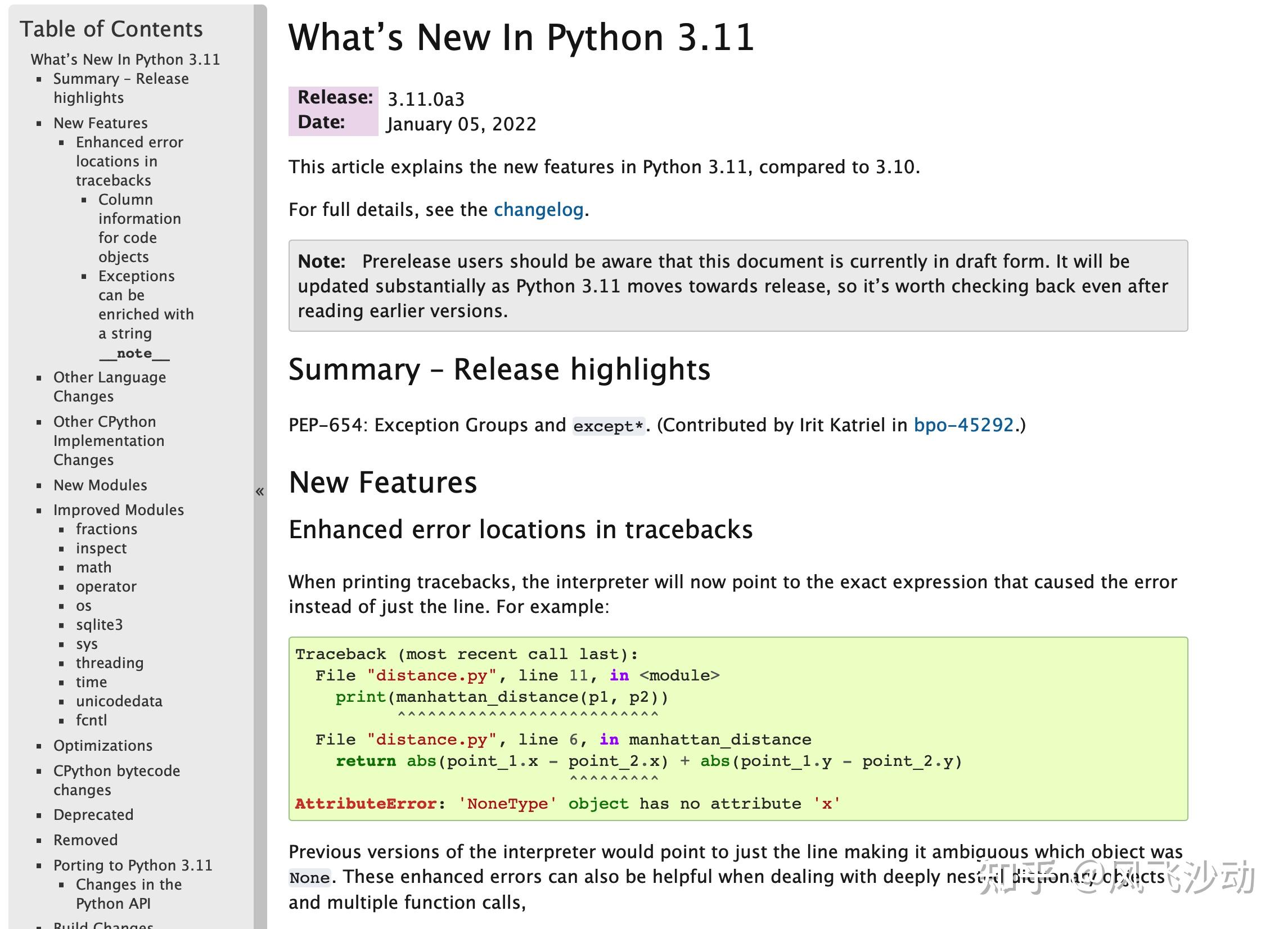
Task: Collapse the sidebar using the « handle
Action: pos(259,491)
